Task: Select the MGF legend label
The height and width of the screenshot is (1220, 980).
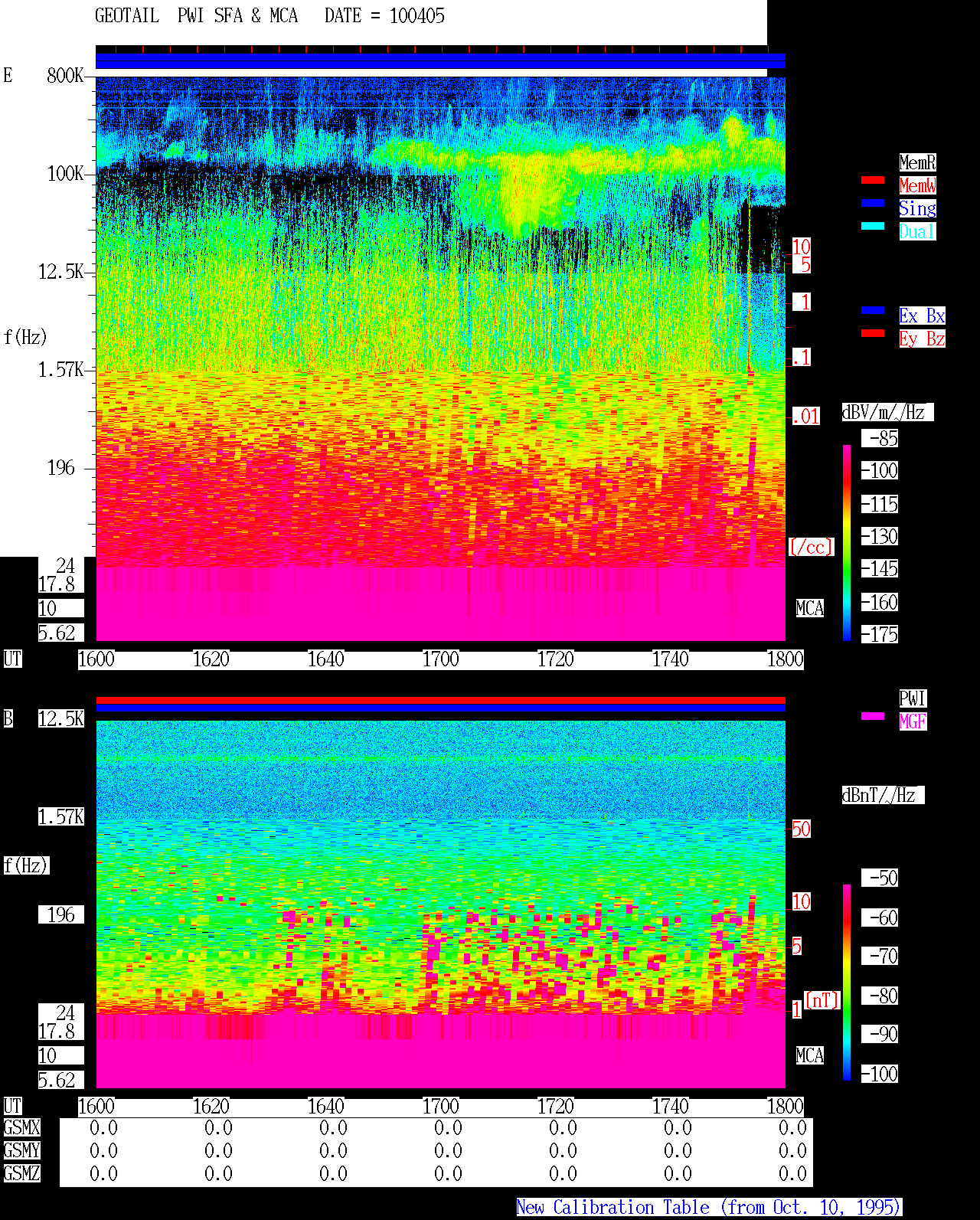Action: [913, 721]
